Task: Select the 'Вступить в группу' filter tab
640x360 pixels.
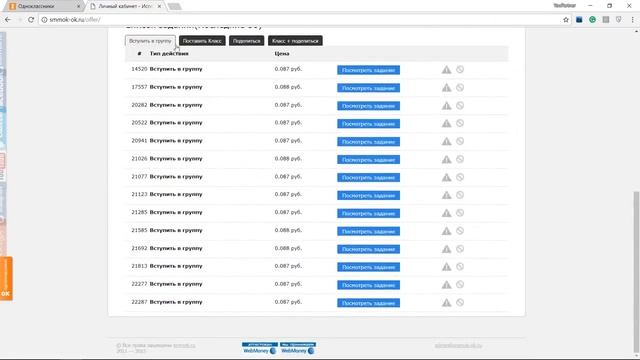Action: 150,41
